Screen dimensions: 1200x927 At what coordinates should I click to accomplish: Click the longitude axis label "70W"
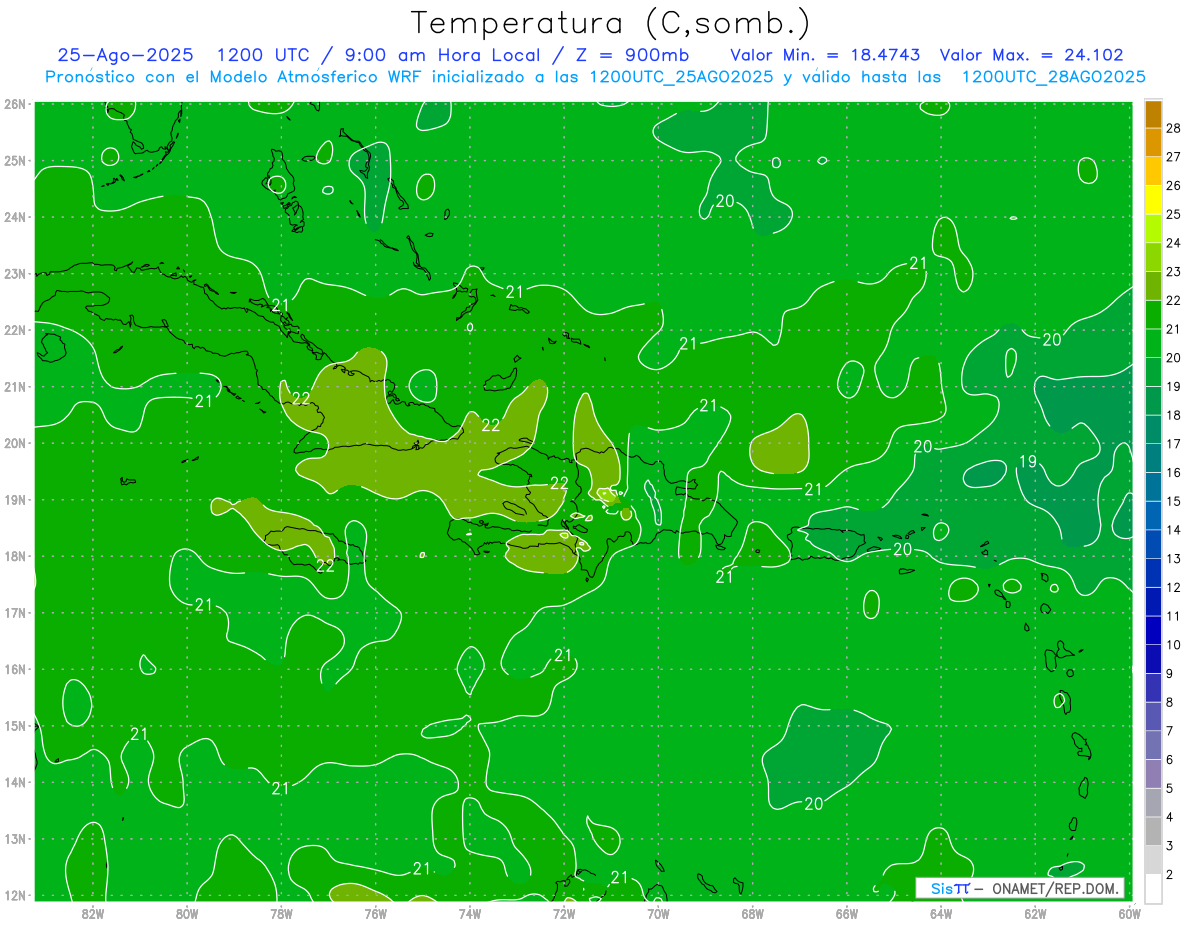(x=658, y=913)
